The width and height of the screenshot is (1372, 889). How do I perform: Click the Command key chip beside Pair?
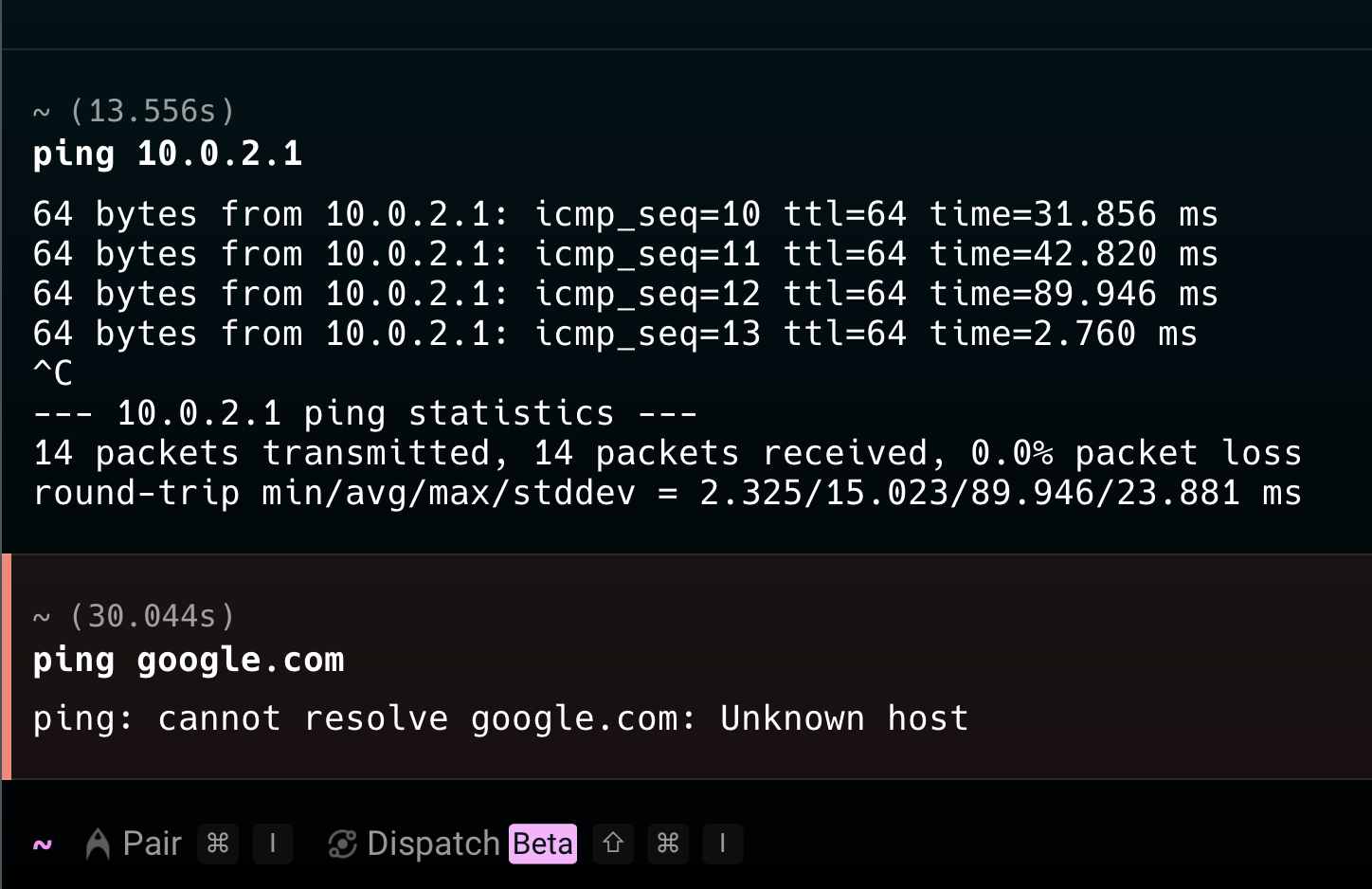218,844
